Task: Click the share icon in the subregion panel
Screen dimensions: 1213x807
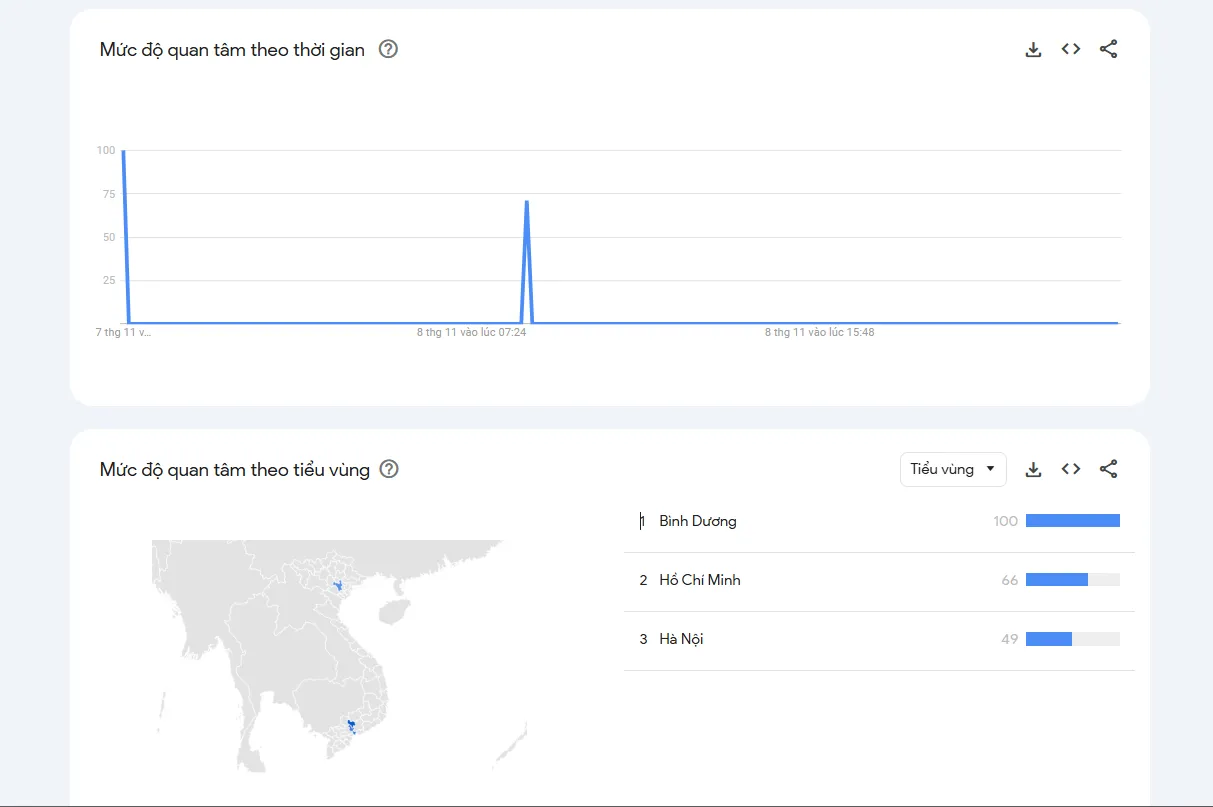Action: (1108, 469)
